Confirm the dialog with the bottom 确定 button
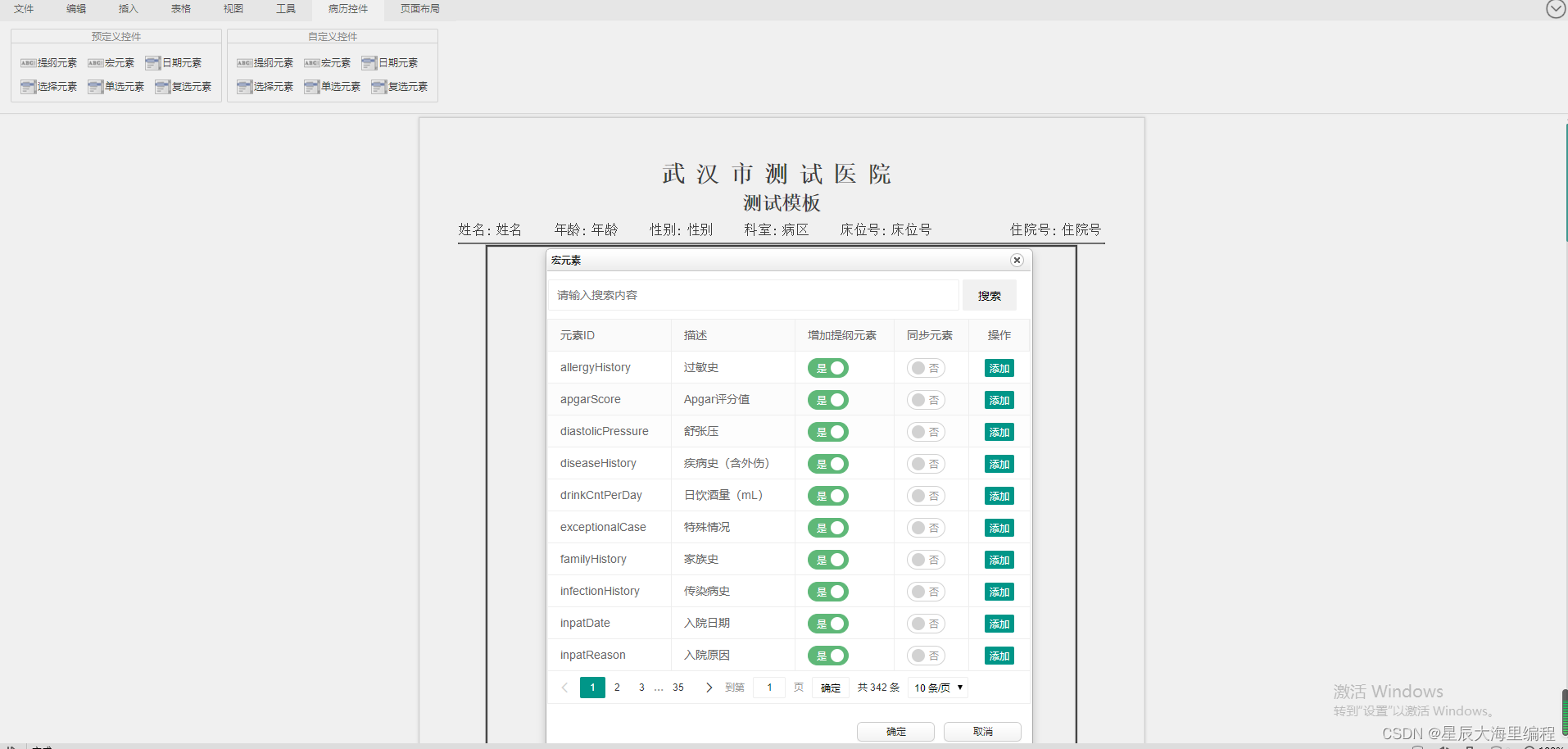1568x749 pixels. point(896,732)
